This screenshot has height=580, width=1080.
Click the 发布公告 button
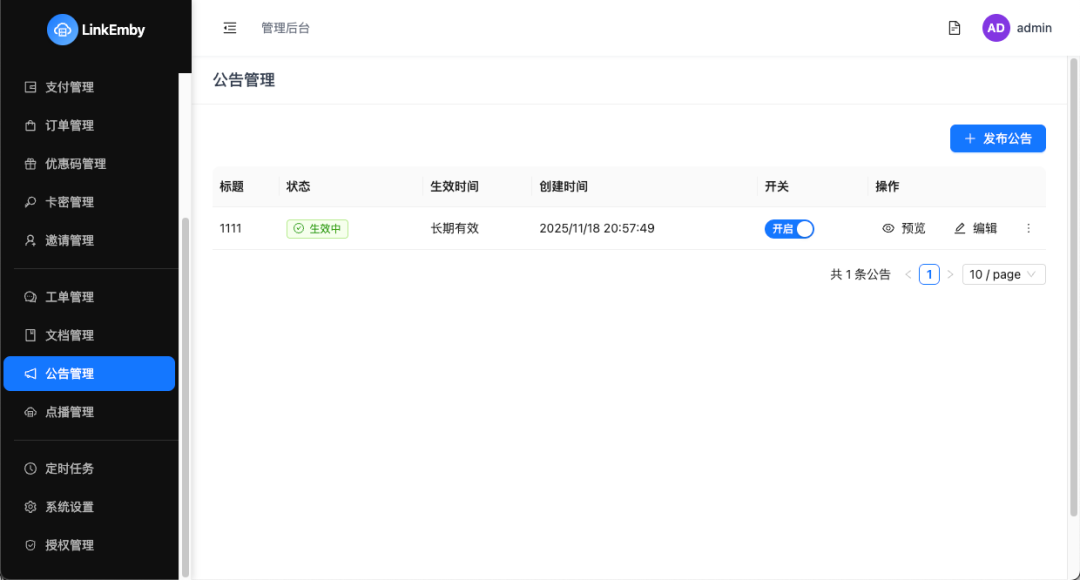997,138
